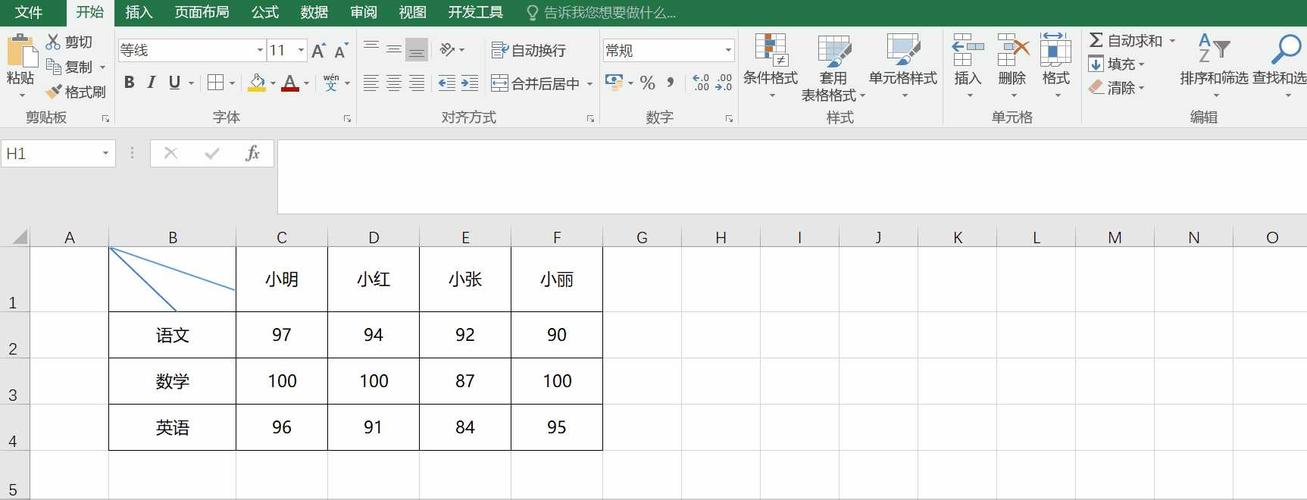
Task: Apply the yellow fill color bucket
Action: 256,83
